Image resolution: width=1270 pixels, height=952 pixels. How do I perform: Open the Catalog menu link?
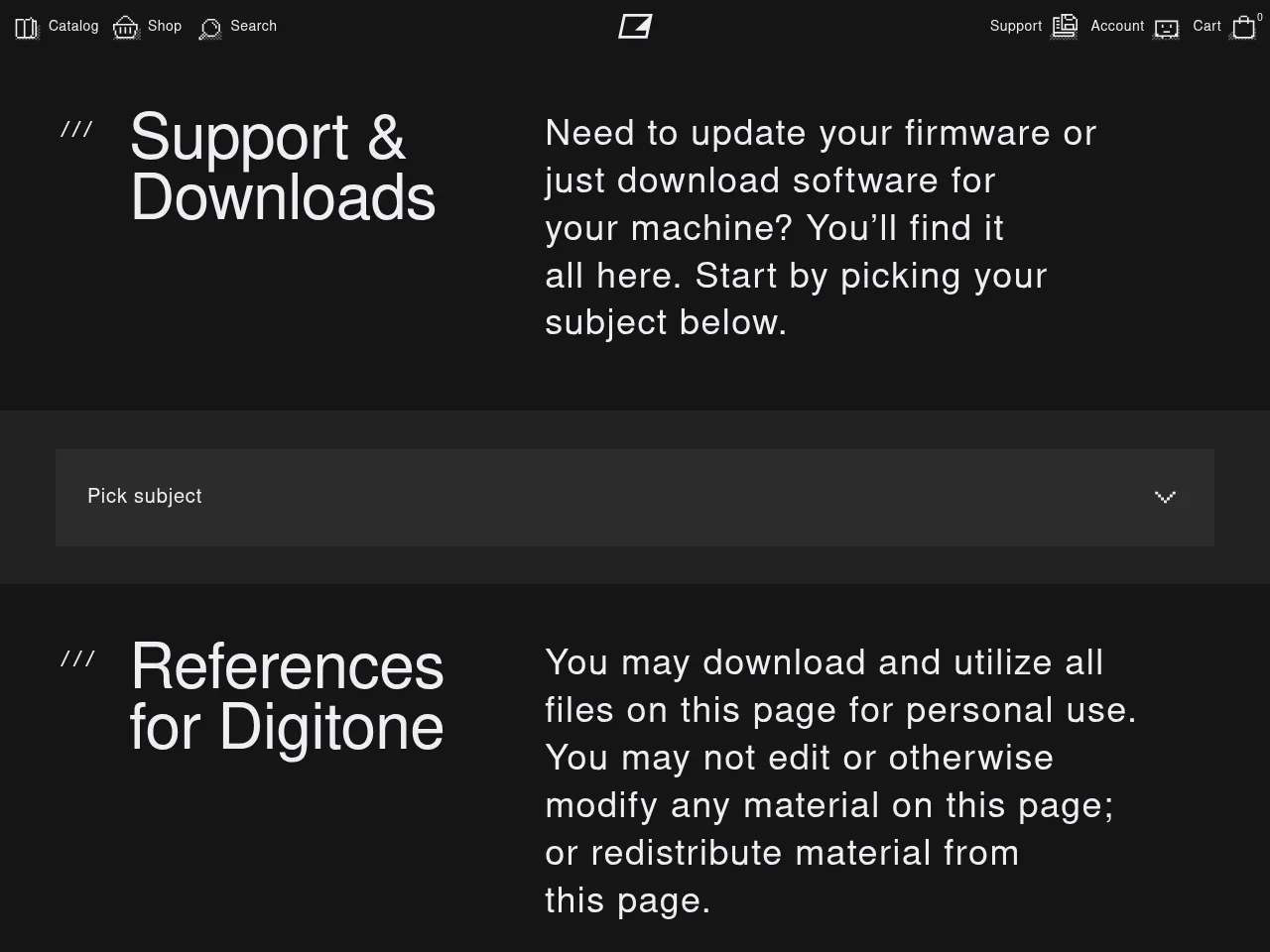coord(73,26)
